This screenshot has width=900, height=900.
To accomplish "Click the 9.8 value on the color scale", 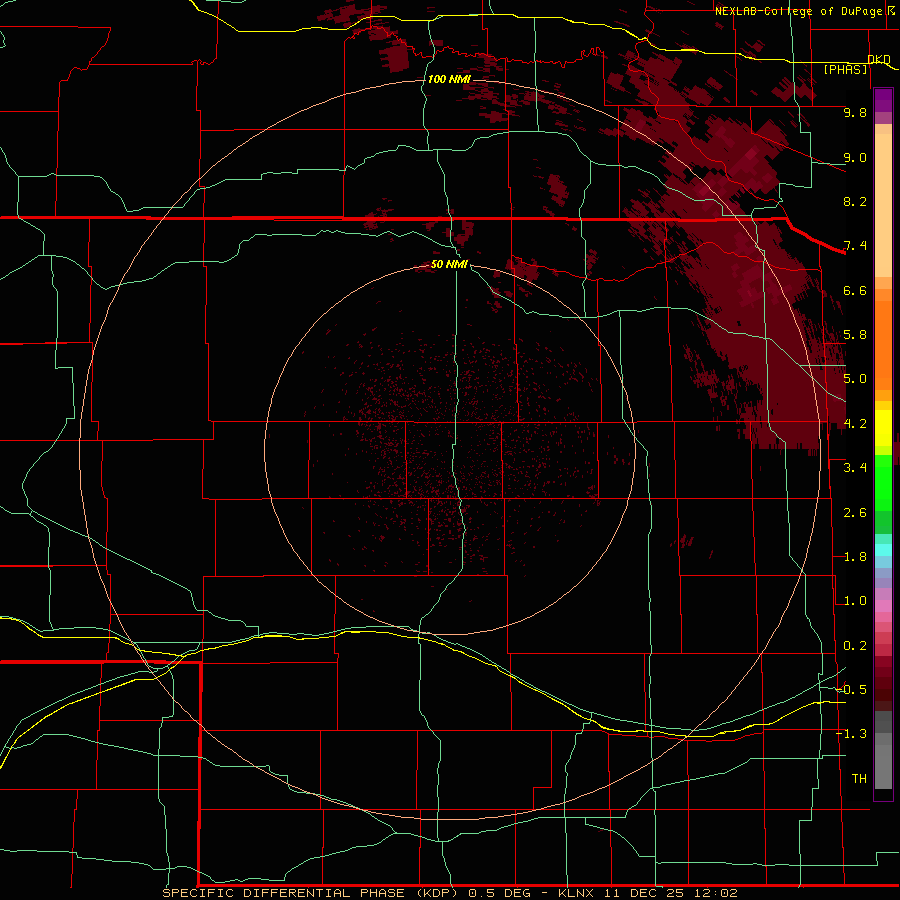I will coord(855,113).
